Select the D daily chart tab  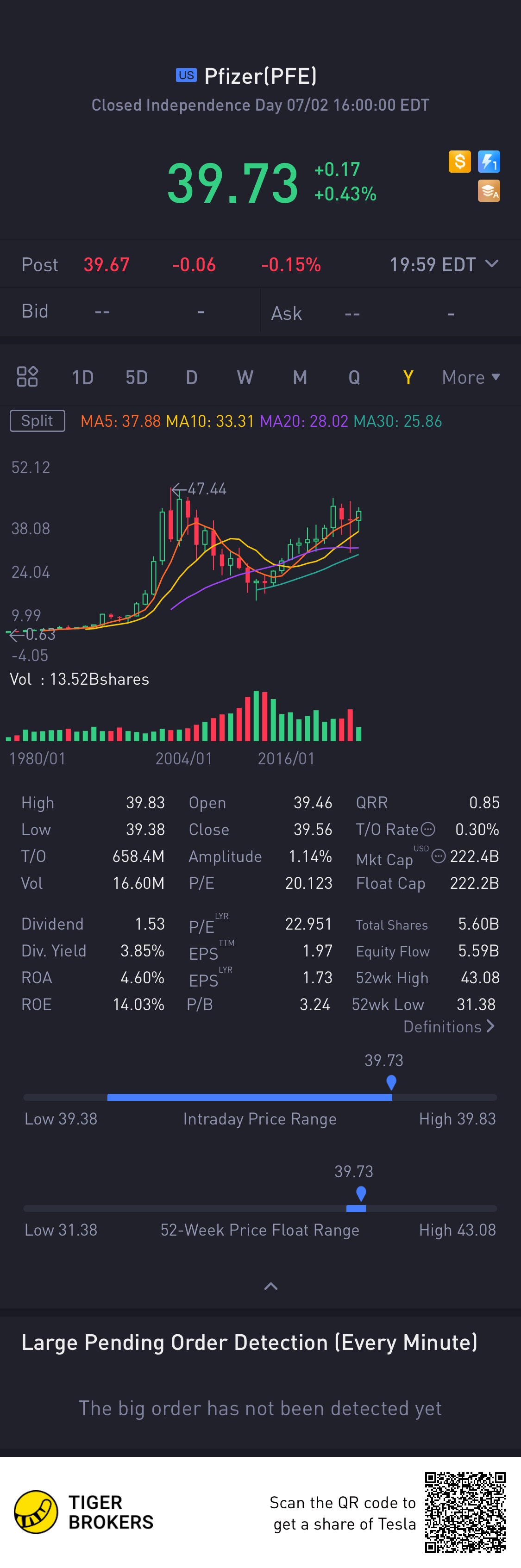(191, 377)
